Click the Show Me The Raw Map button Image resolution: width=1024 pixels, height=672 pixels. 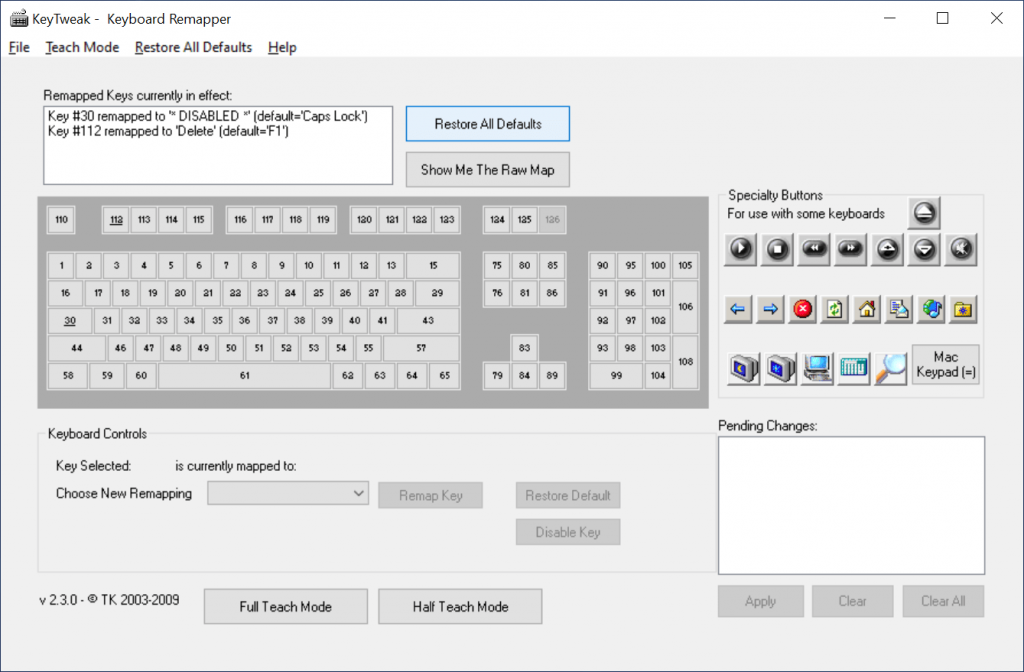tap(487, 170)
